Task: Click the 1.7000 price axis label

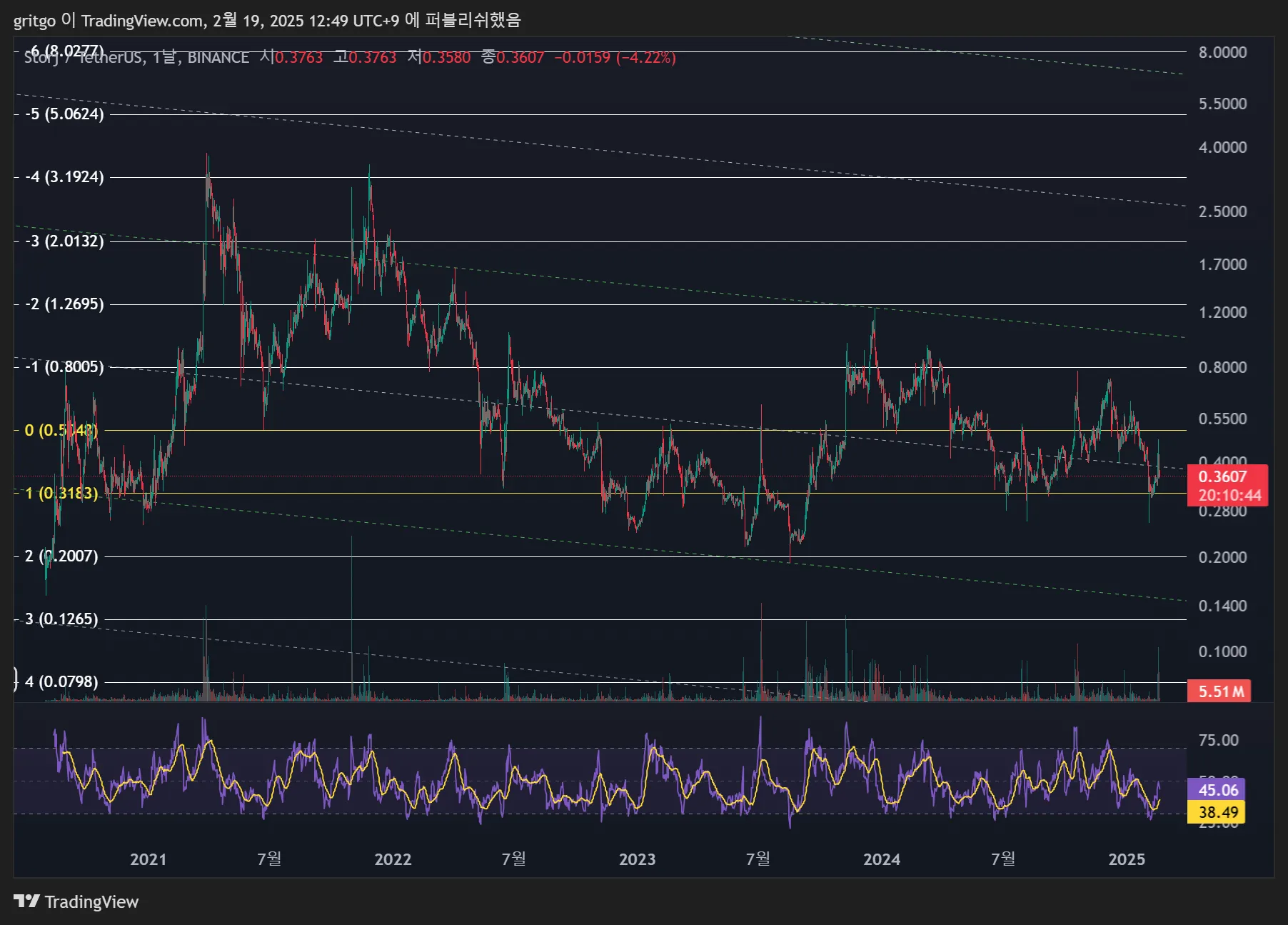Action: [x=1222, y=264]
